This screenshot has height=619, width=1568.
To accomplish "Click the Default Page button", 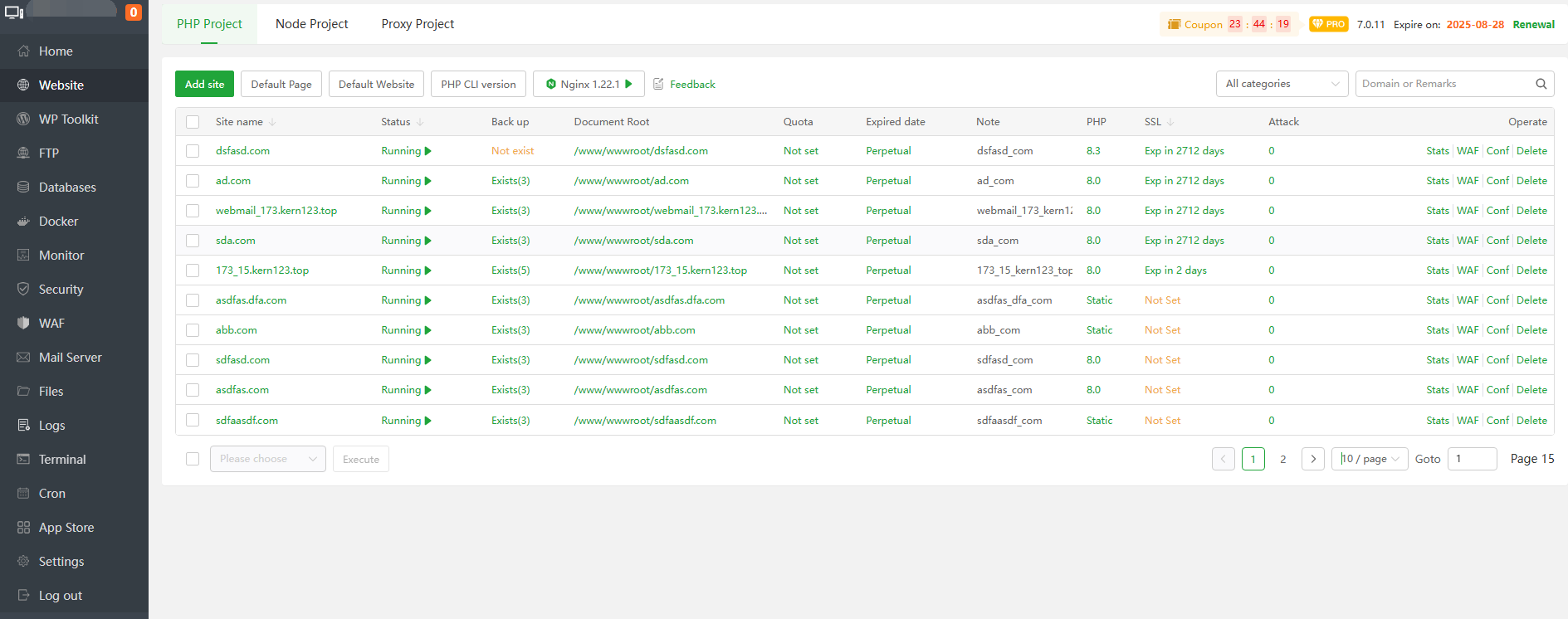I will coord(281,84).
